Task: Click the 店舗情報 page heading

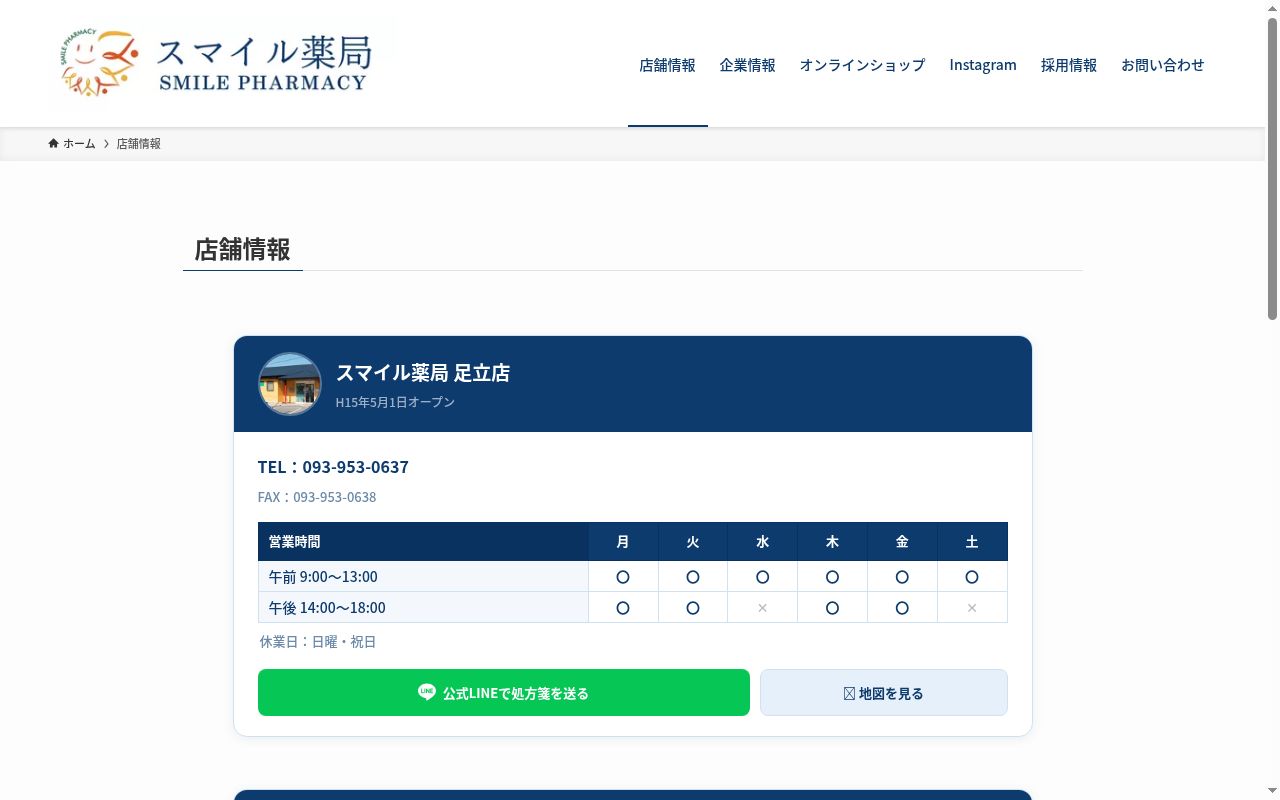Action: 242,250
